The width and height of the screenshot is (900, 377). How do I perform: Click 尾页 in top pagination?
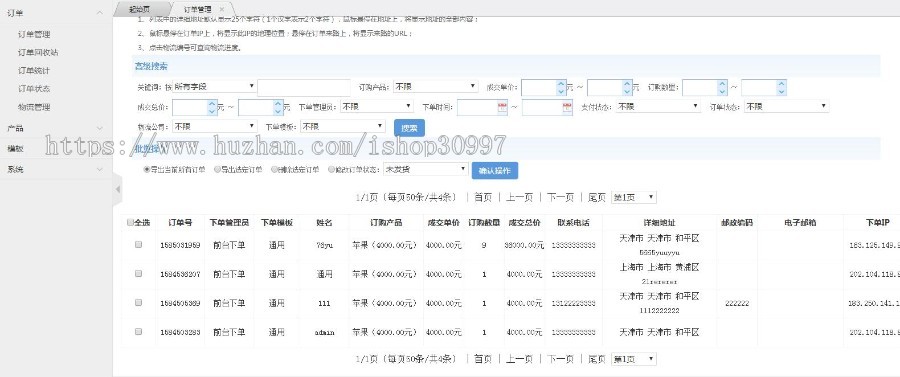click(x=596, y=197)
